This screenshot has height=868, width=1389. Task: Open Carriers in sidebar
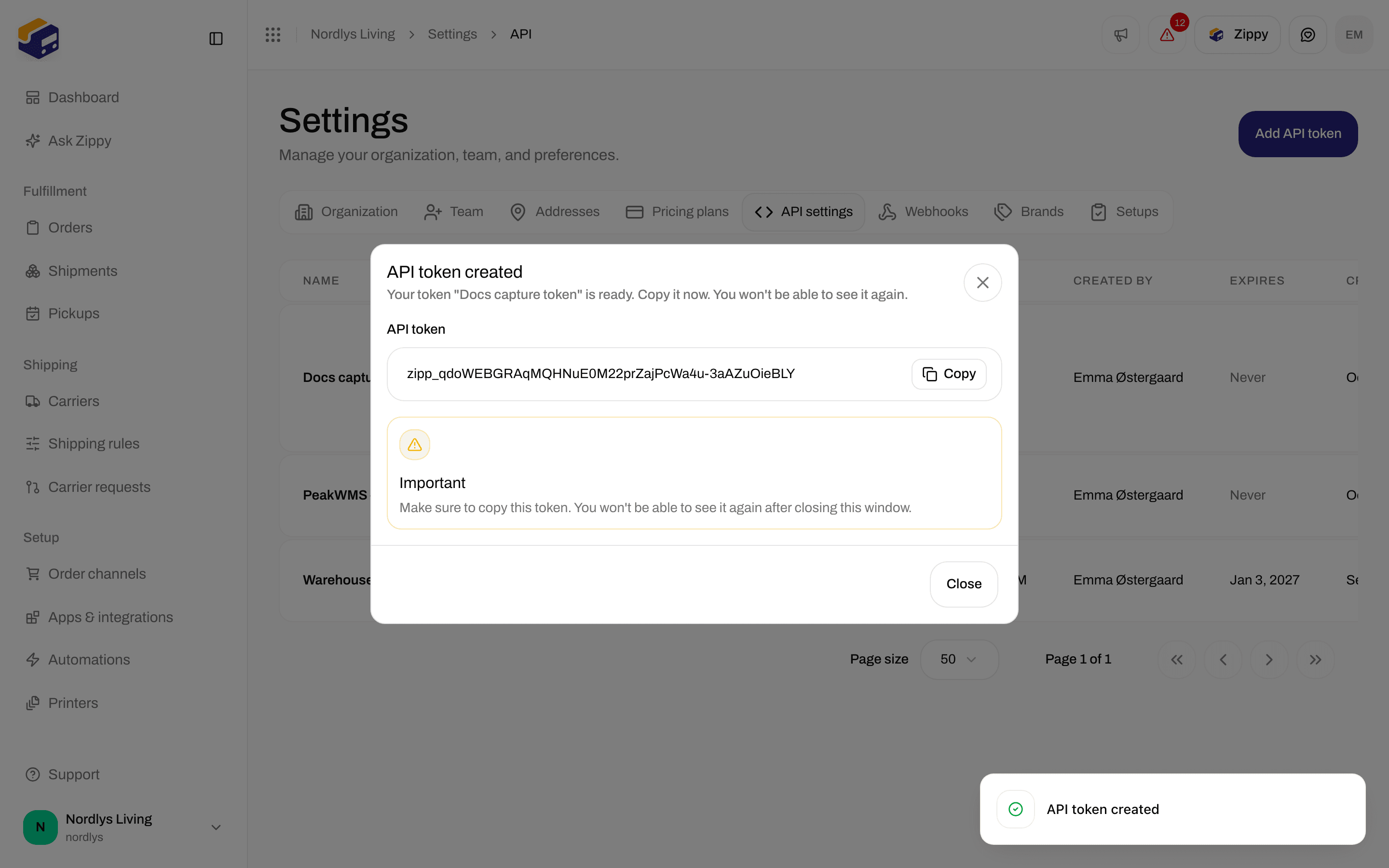point(62,401)
